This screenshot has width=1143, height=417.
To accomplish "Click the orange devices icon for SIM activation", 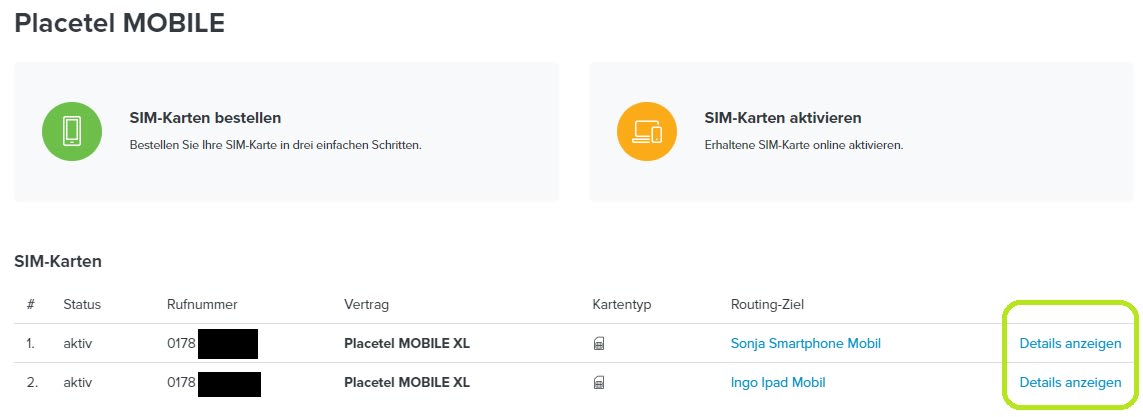I will pyautogui.click(x=646, y=131).
